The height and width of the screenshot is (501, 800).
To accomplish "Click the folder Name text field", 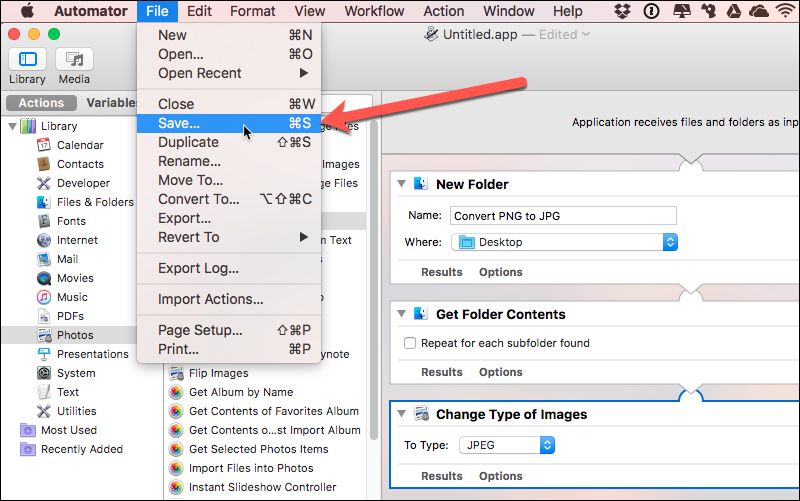I will 562,215.
